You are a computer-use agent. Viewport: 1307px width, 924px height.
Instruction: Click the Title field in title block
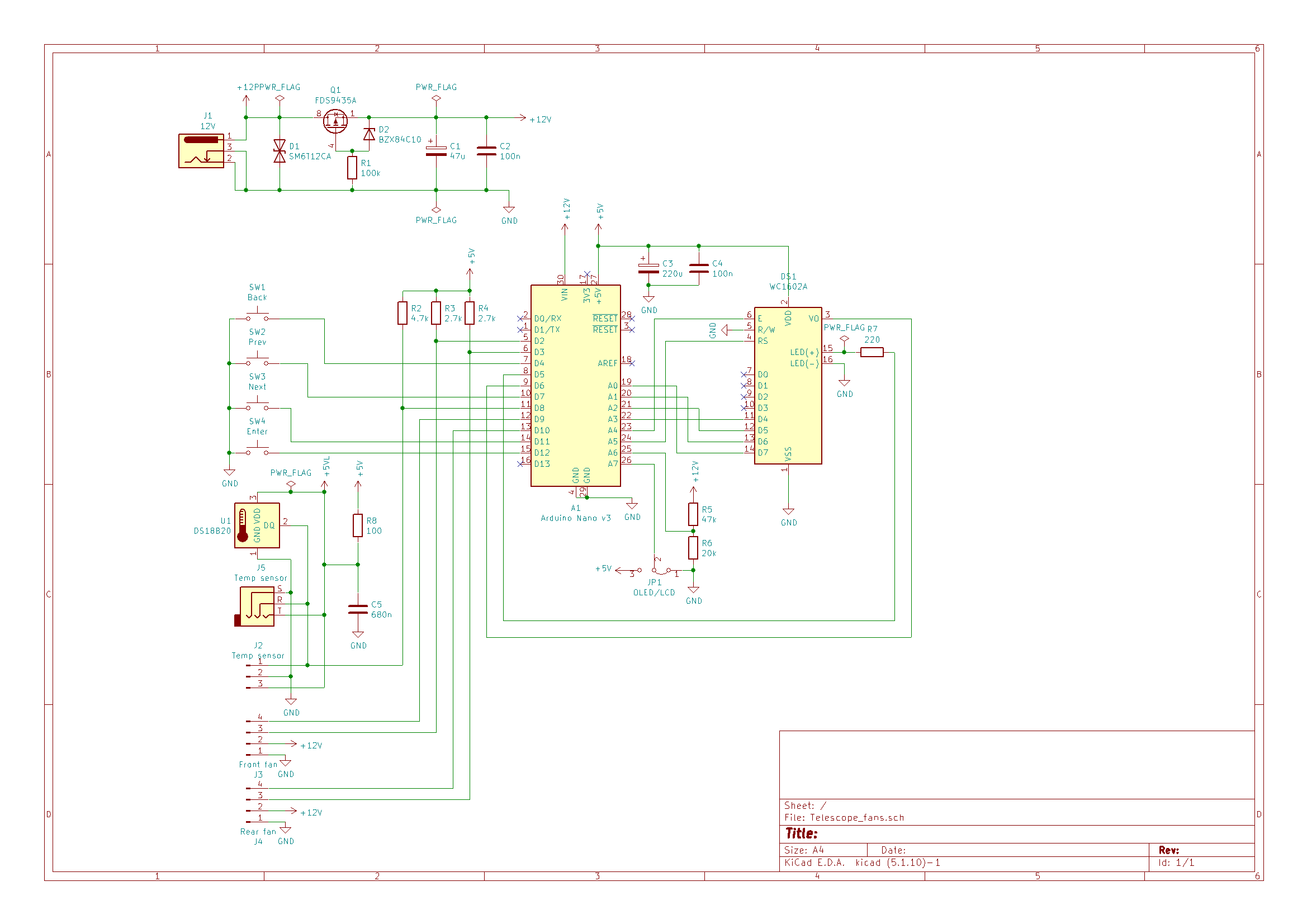tap(801, 833)
